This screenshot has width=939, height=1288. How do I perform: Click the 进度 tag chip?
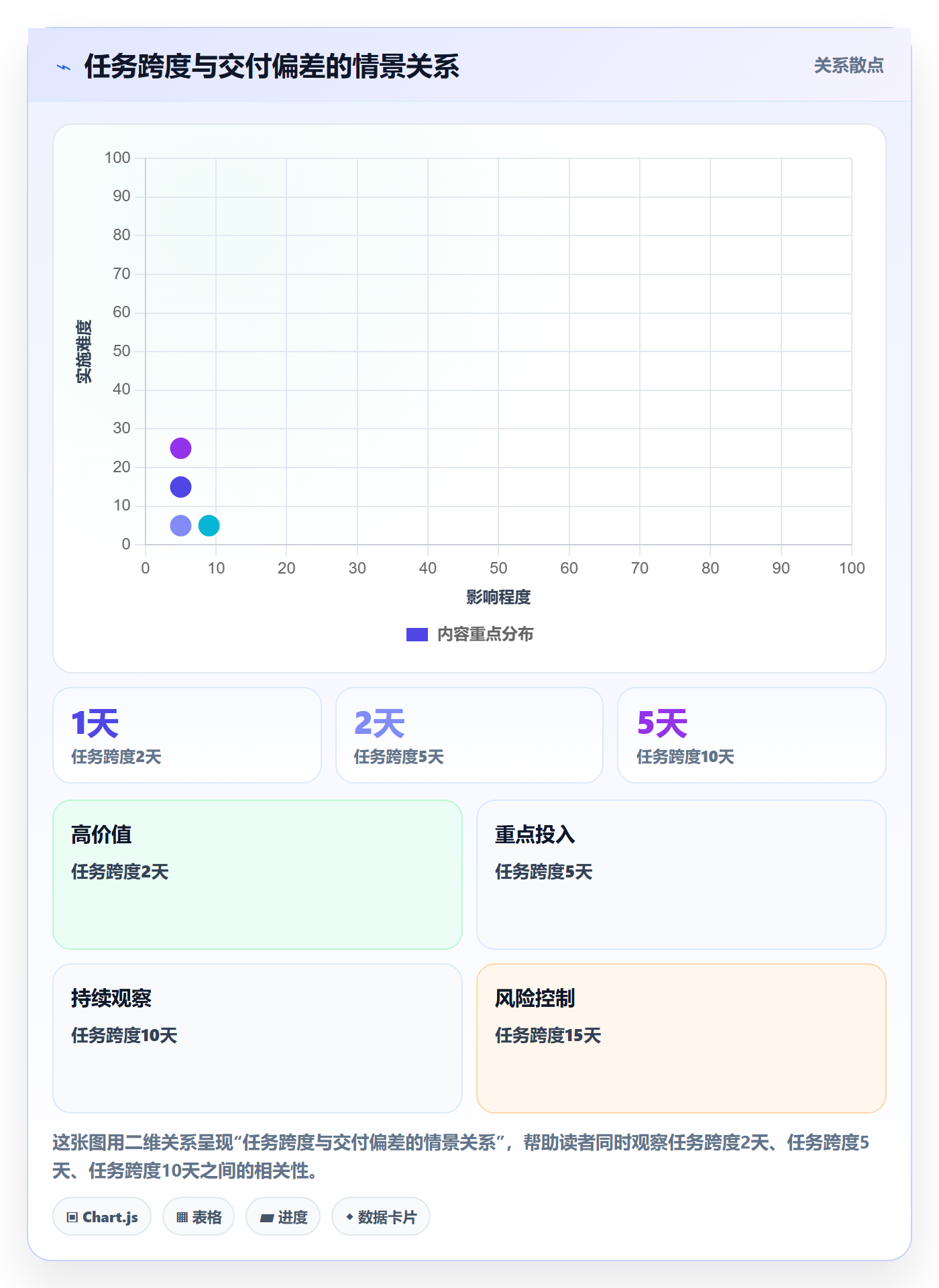click(x=283, y=1217)
